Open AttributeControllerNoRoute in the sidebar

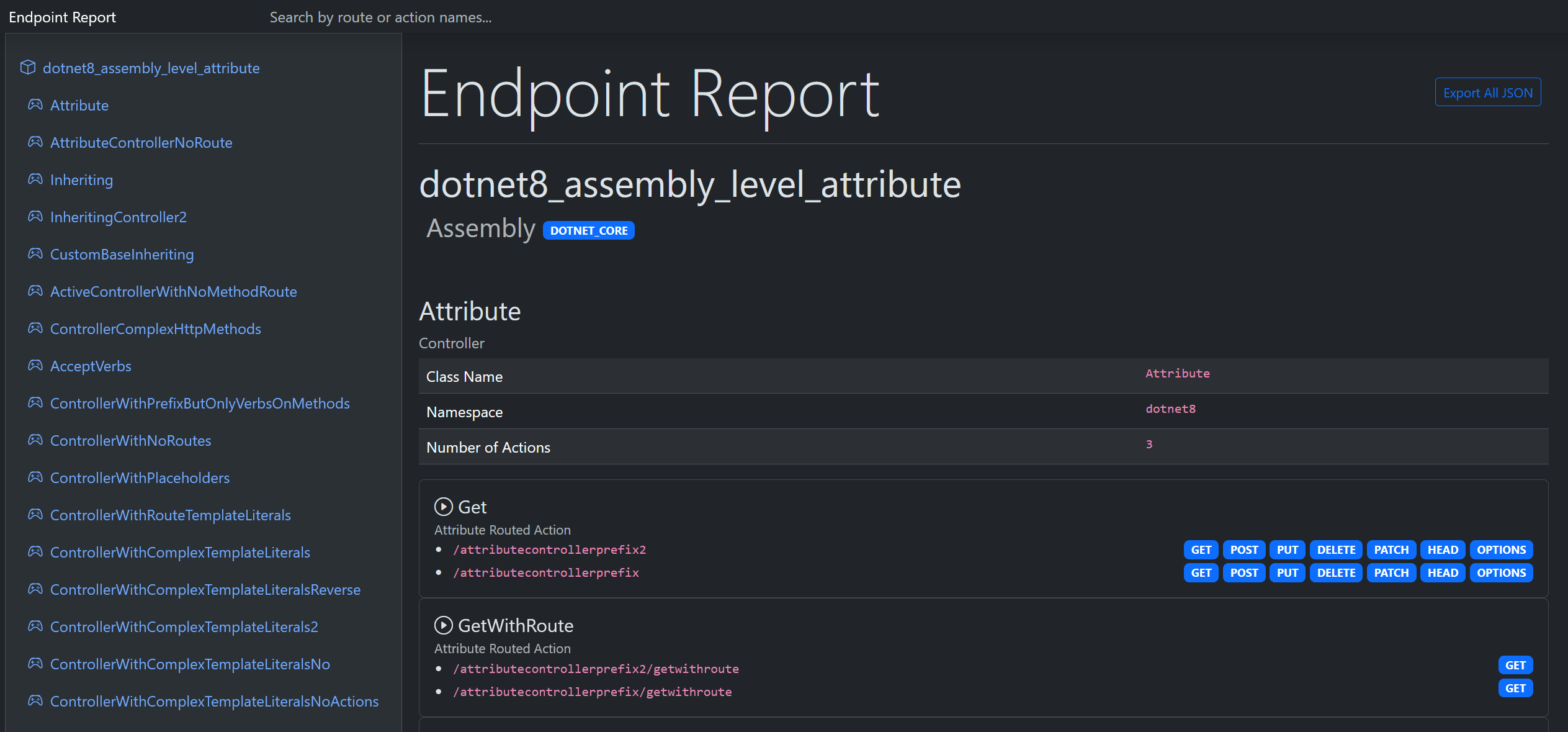pyautogui.click(x=141, y=143)
